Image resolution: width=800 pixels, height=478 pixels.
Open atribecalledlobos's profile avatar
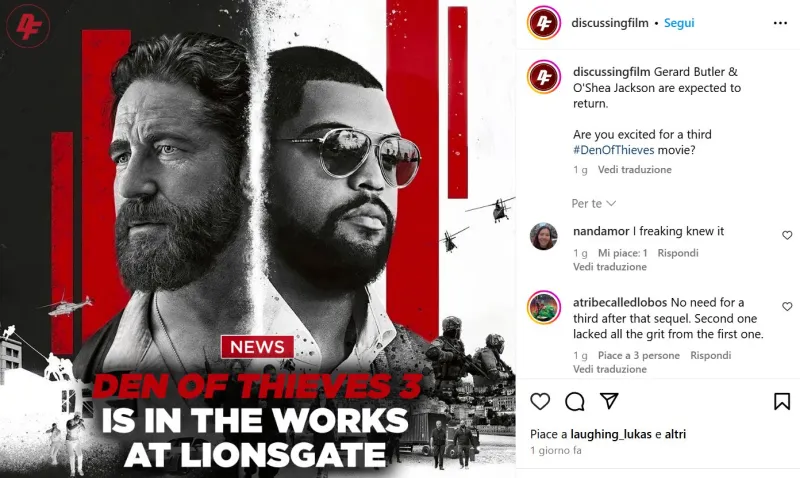click(x=544, y=308)
